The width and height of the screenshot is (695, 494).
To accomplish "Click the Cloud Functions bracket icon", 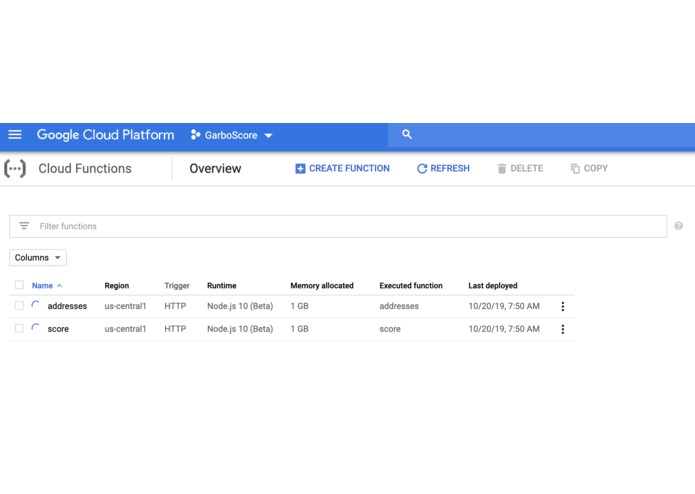I will click(x=15, y=169).
